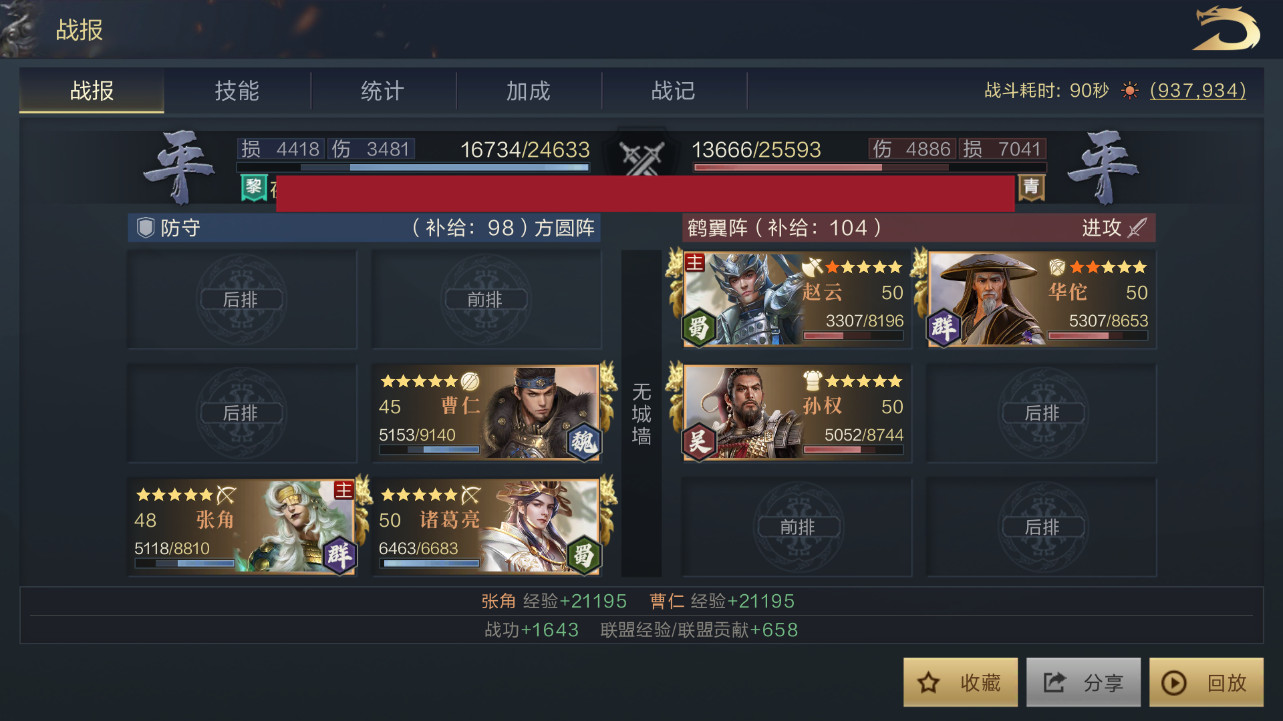
Task: Click the 收藏 favorite button
Action: pos(961,683)
